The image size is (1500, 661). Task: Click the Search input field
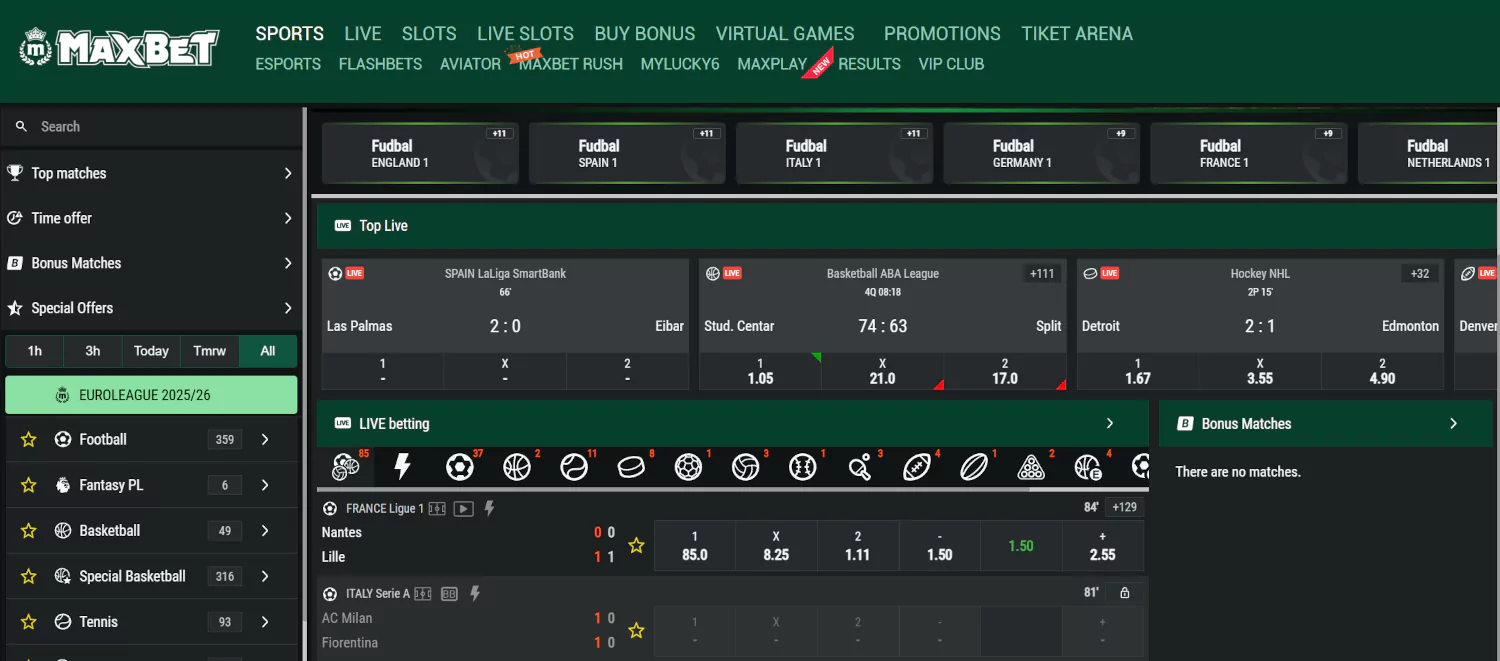150,127
